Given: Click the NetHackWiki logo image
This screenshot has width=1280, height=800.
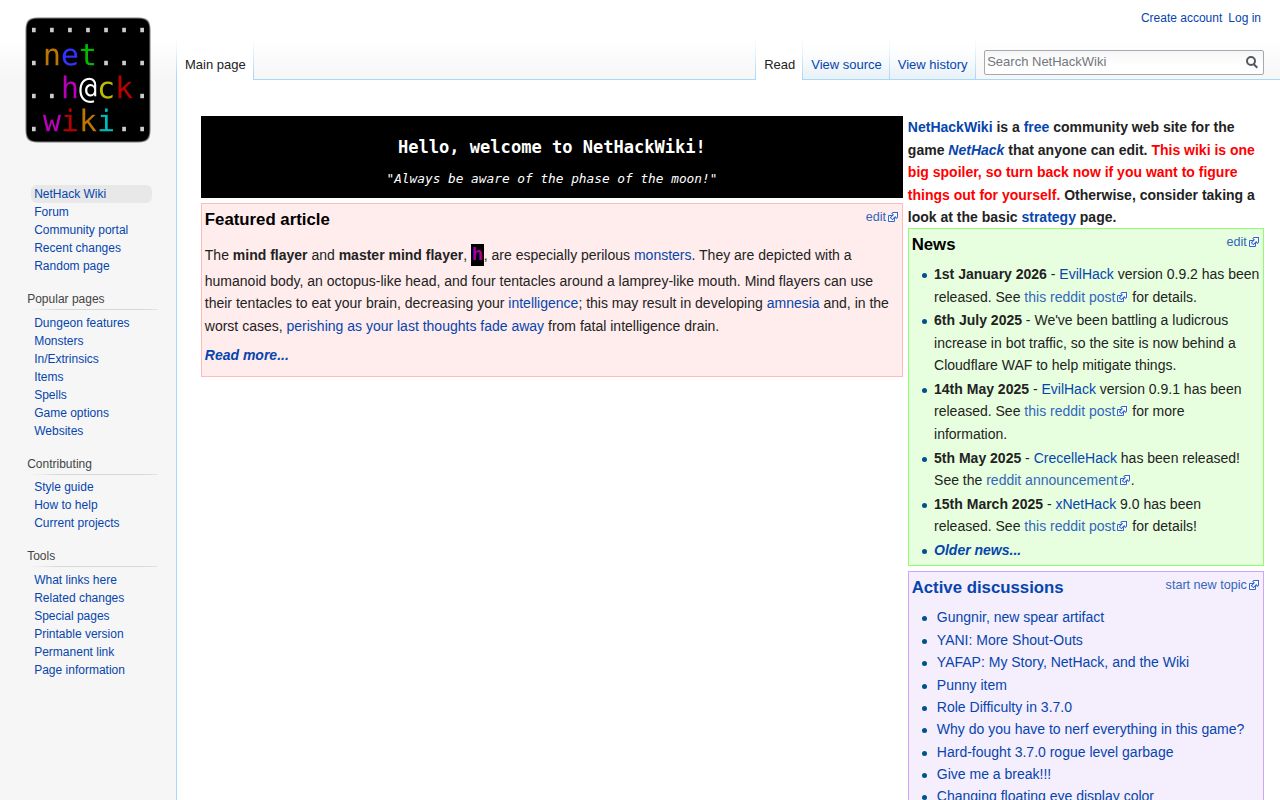Looking at the screenshot, I should 87,79.
